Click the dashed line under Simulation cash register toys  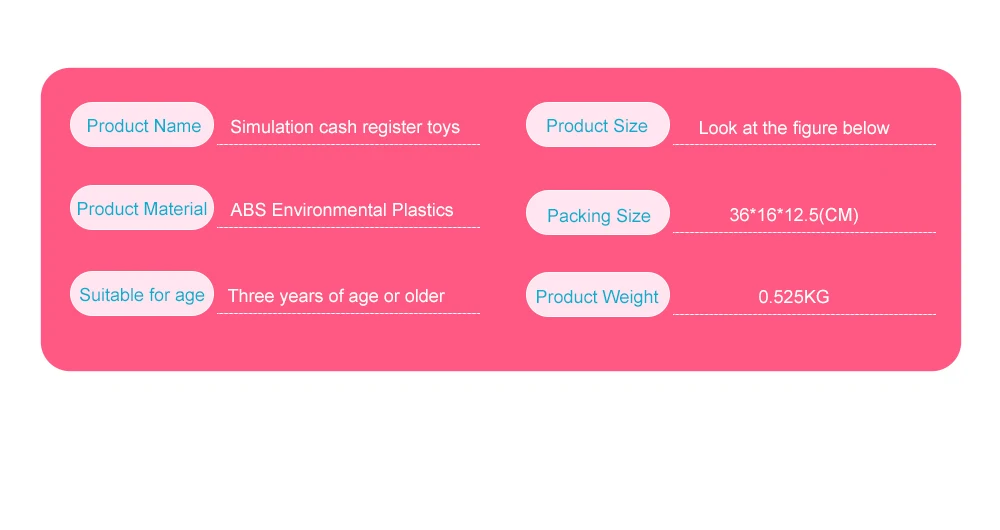348,145
